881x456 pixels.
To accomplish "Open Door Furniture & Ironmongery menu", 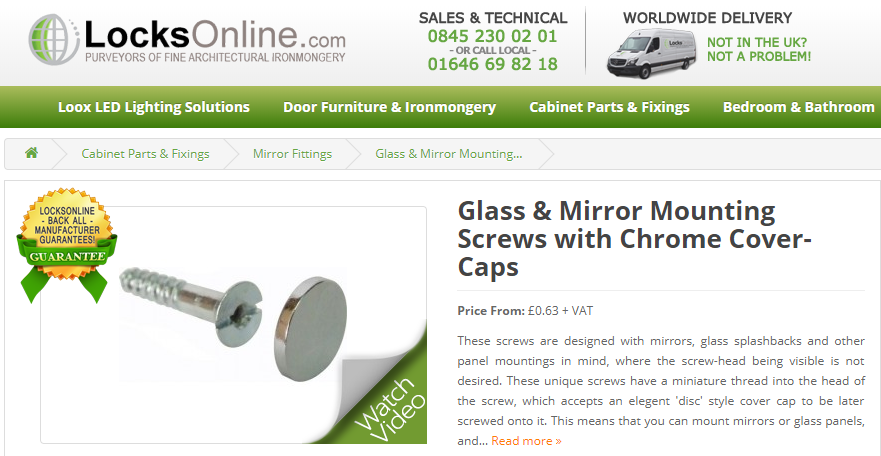I will pyautogui.click(x=389, y=107).
